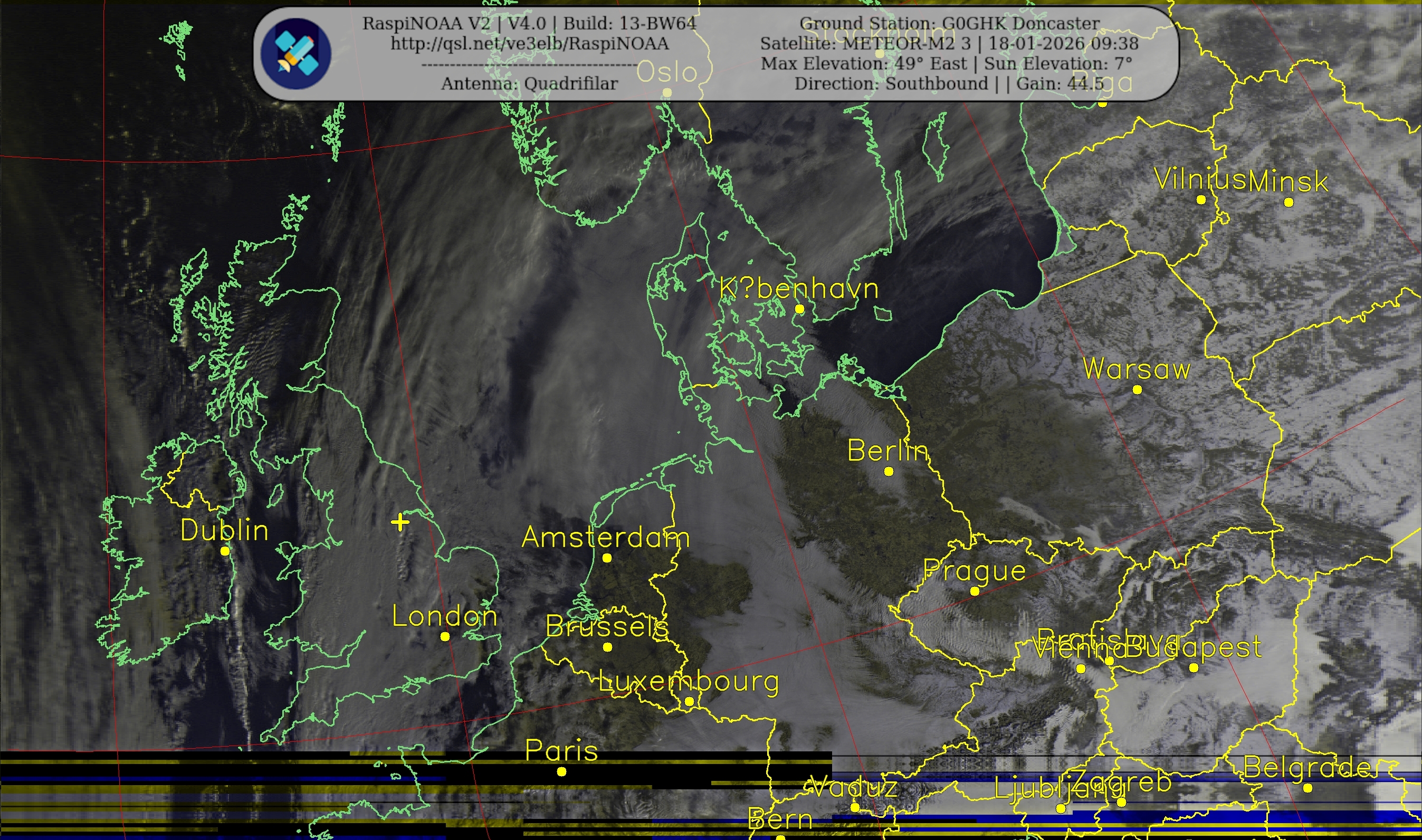Click the Satellite METEOR-M2 3 text line
1422x840 pixels.
click(949, 44)
